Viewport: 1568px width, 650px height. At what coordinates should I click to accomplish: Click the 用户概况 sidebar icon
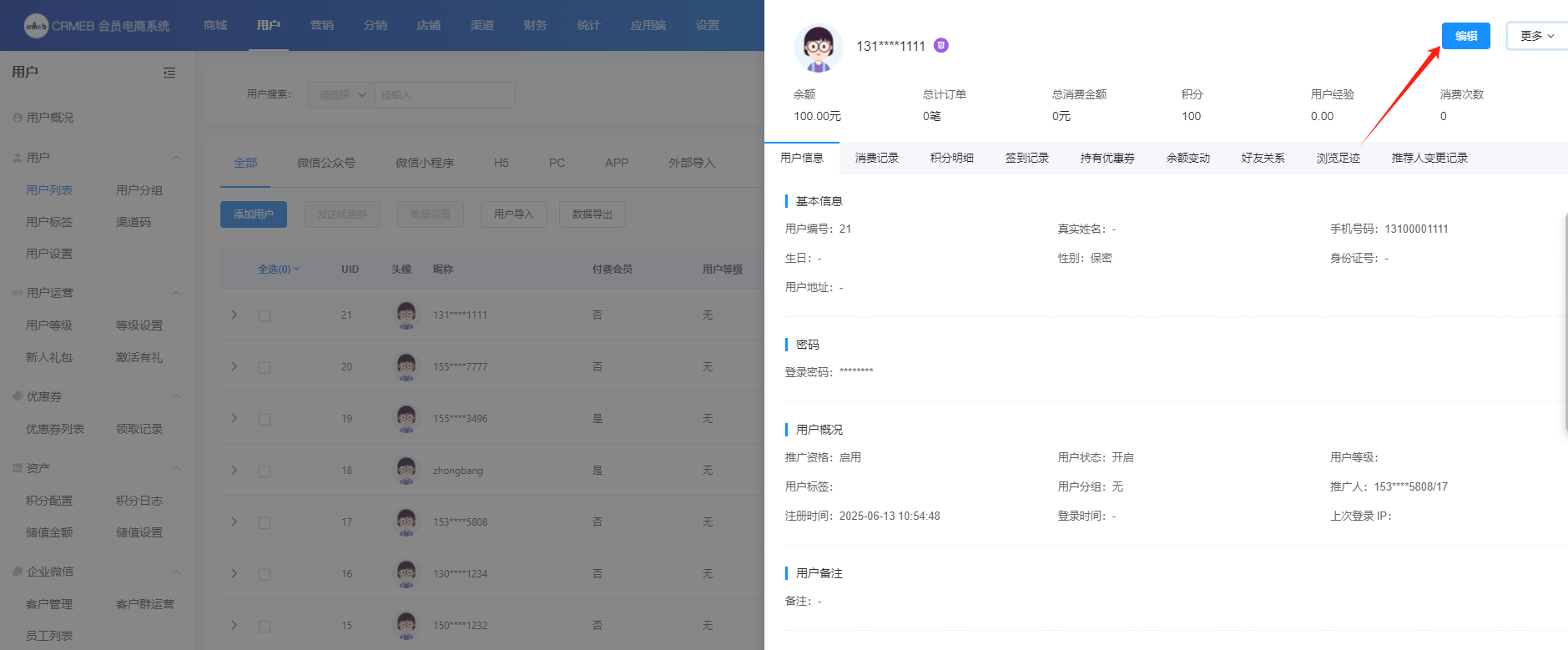click(x=18, y=118)
